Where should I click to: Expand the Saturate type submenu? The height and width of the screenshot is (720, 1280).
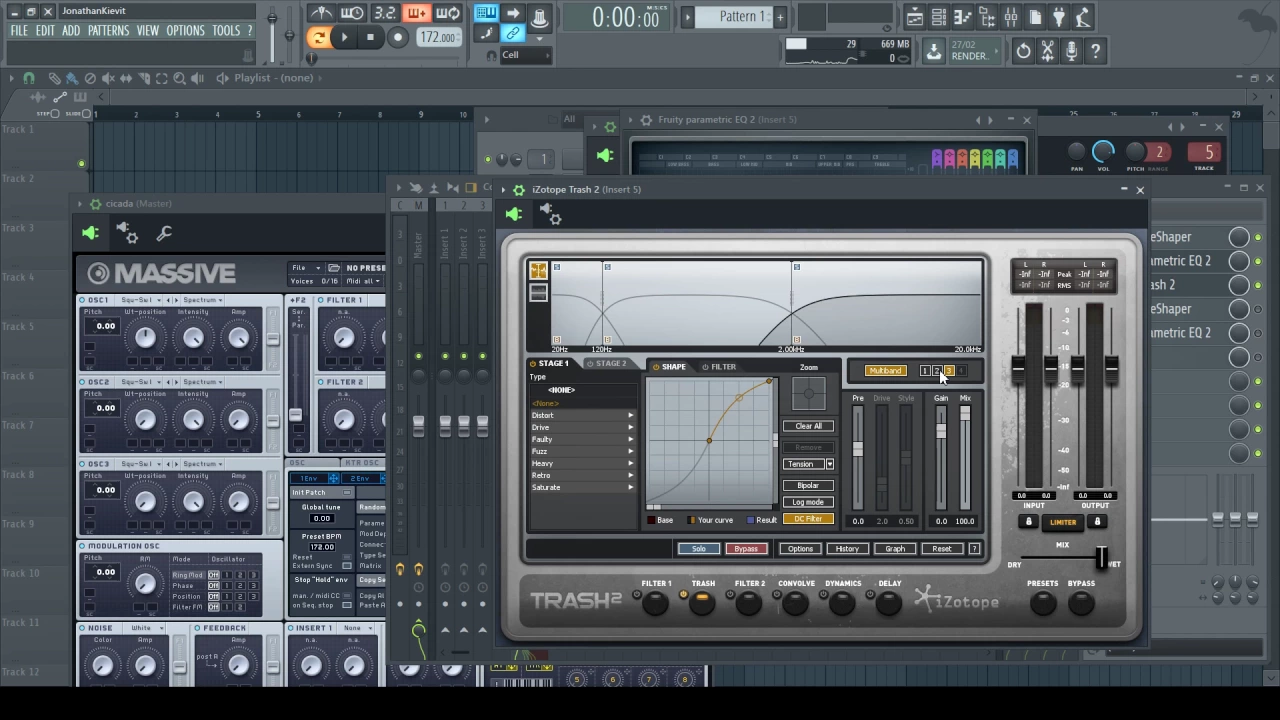coord(583,487)
